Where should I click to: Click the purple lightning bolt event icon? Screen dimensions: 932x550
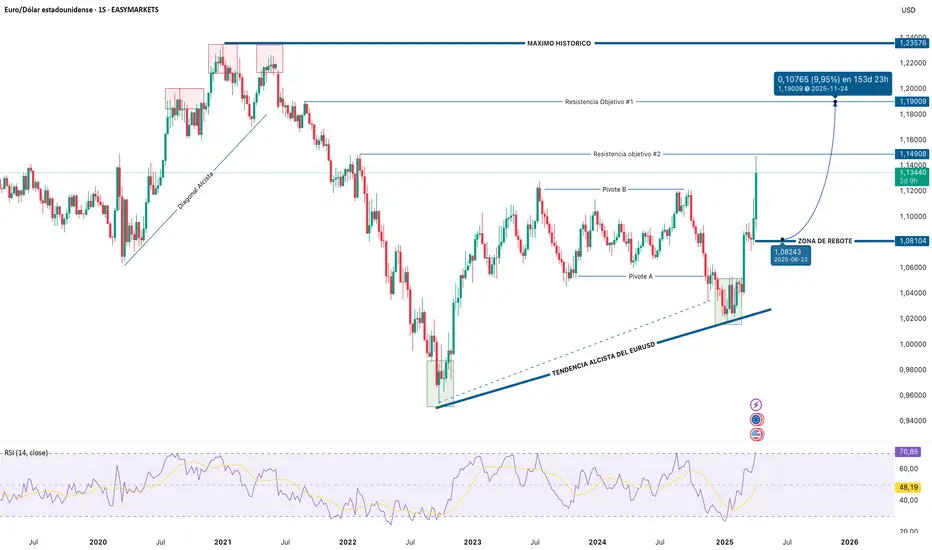(756, 405)
